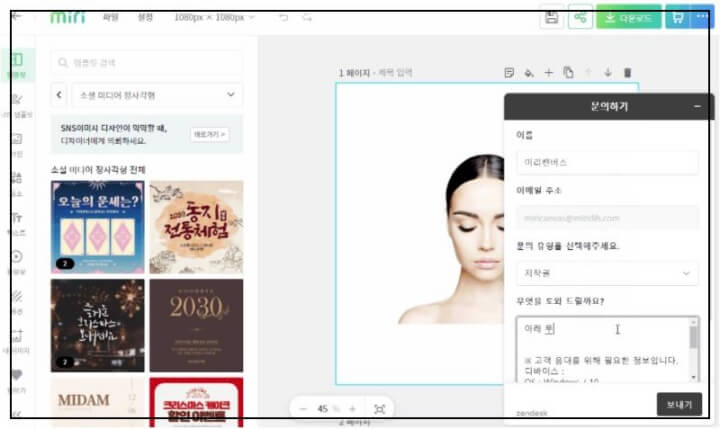Click the page 1 title input (제목 입력)
The width and height of the screenshot is (720, 429).
(x=395, y=73)
